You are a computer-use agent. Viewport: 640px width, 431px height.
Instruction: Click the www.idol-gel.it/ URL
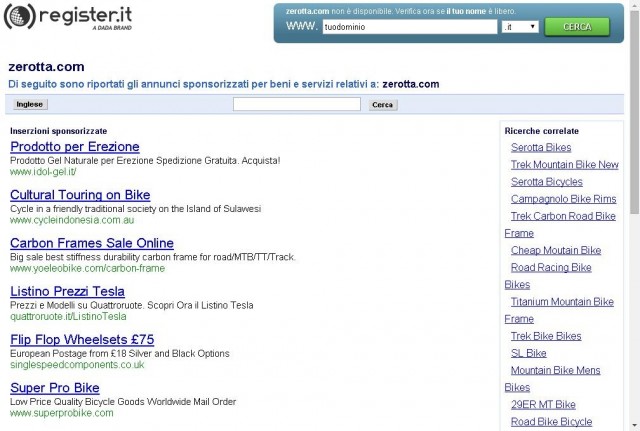pos(43,172)
